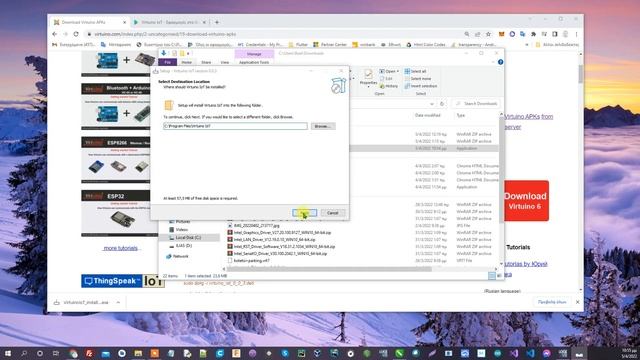Open Application Tools ribbon tab
This screenshot has height=360, width=640.
(254, 62)
